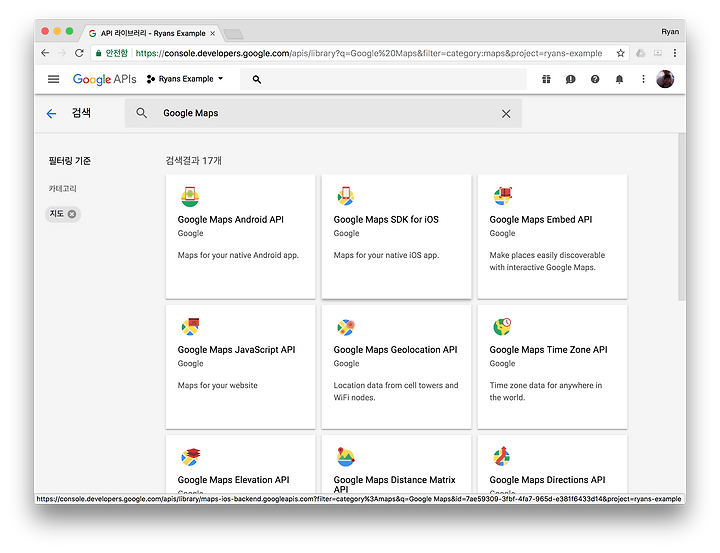Bookmark the page with the star icon

coord(620,53)
